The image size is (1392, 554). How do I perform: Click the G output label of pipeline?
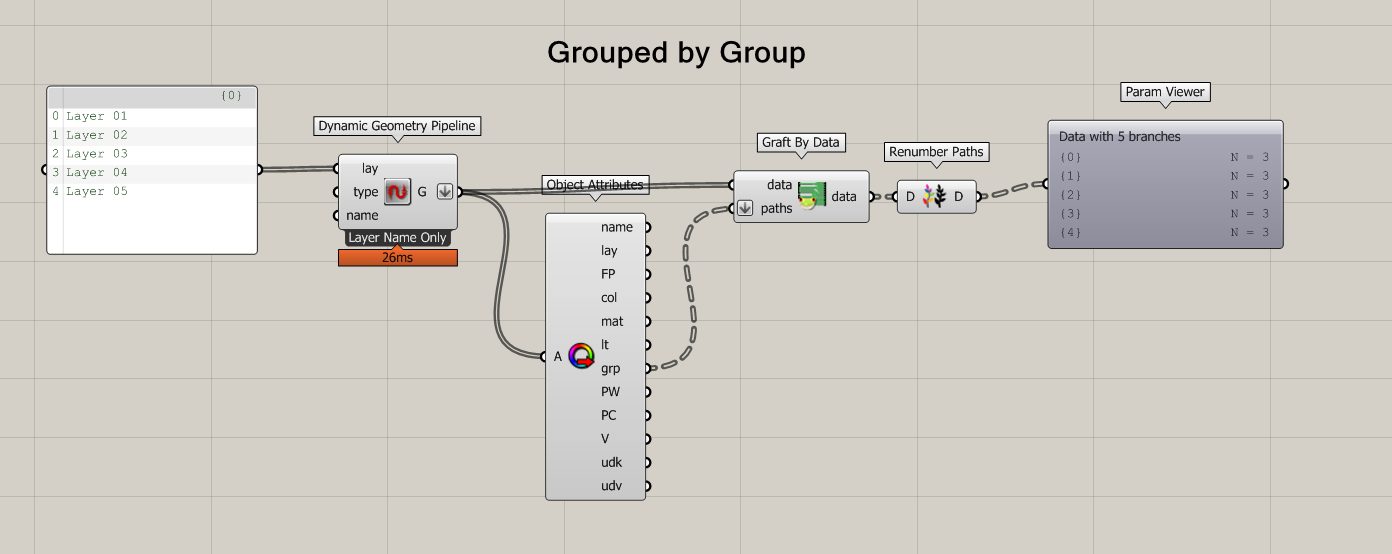422,192
